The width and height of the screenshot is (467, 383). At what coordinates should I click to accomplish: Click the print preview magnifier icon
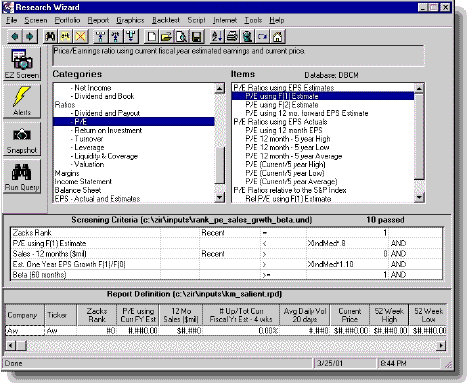(x=182, y=36)
